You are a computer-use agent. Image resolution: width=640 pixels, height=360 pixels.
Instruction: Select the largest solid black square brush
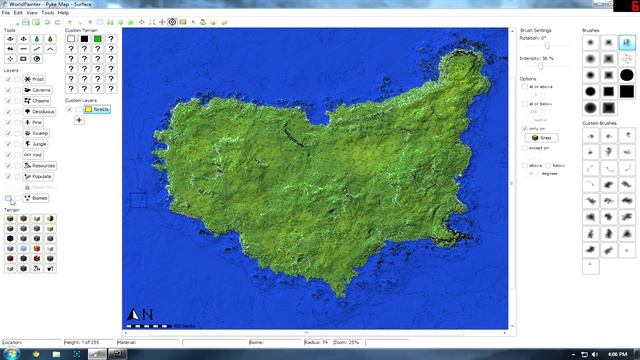(627, 91)
